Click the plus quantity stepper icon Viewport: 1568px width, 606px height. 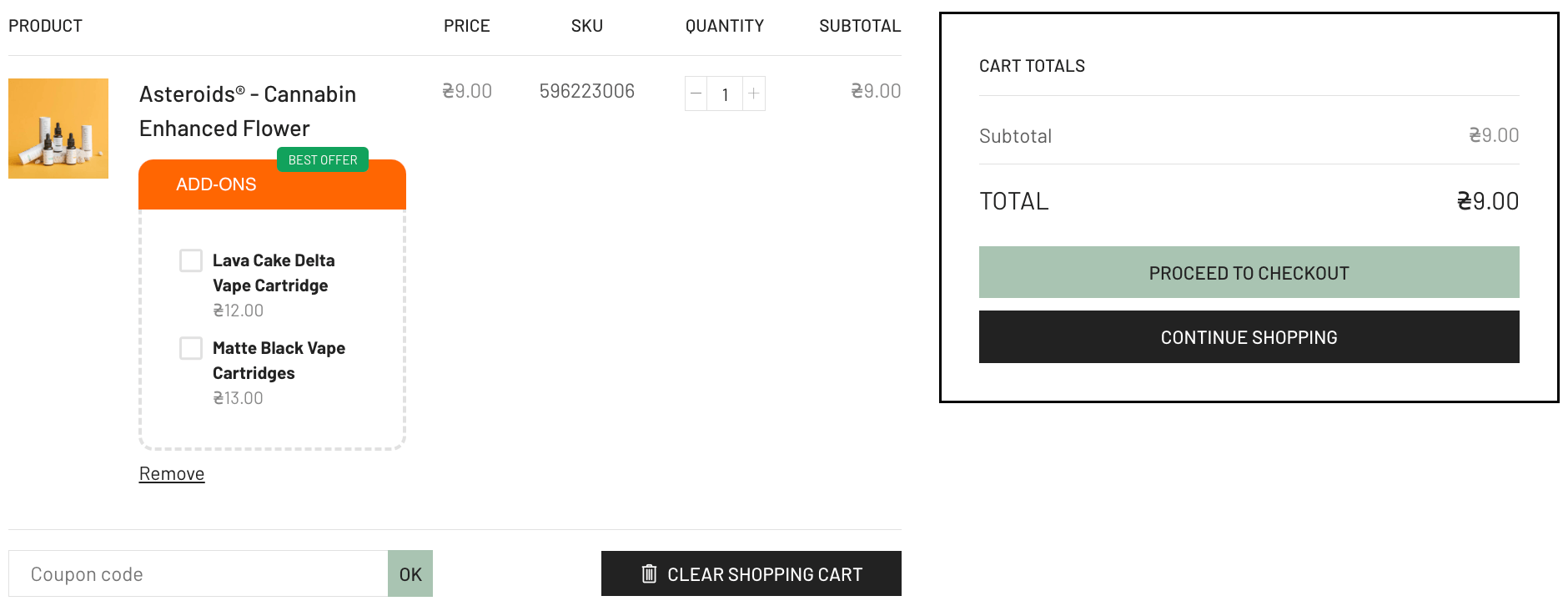point(754,93)
